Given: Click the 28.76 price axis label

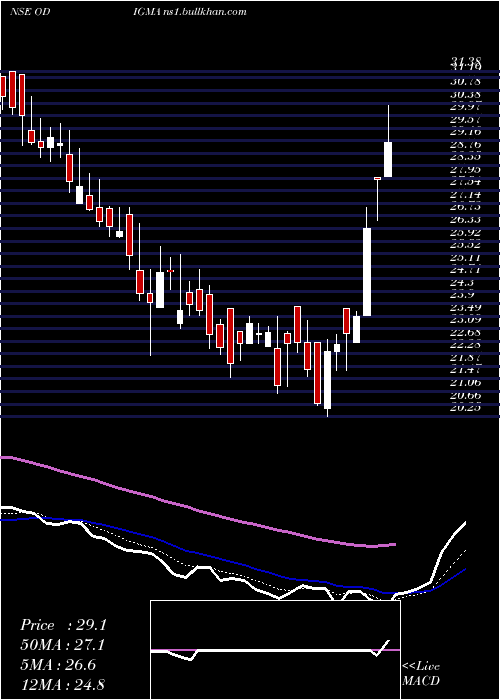Looking at the screenshot, I should tap(465, 145).
